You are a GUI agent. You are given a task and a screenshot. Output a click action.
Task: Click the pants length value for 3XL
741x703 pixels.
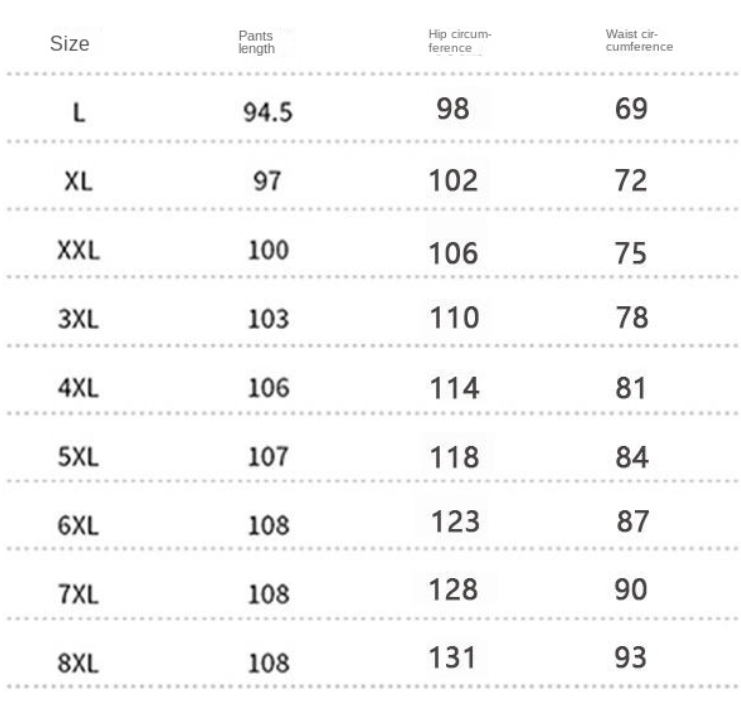[268, 320]
